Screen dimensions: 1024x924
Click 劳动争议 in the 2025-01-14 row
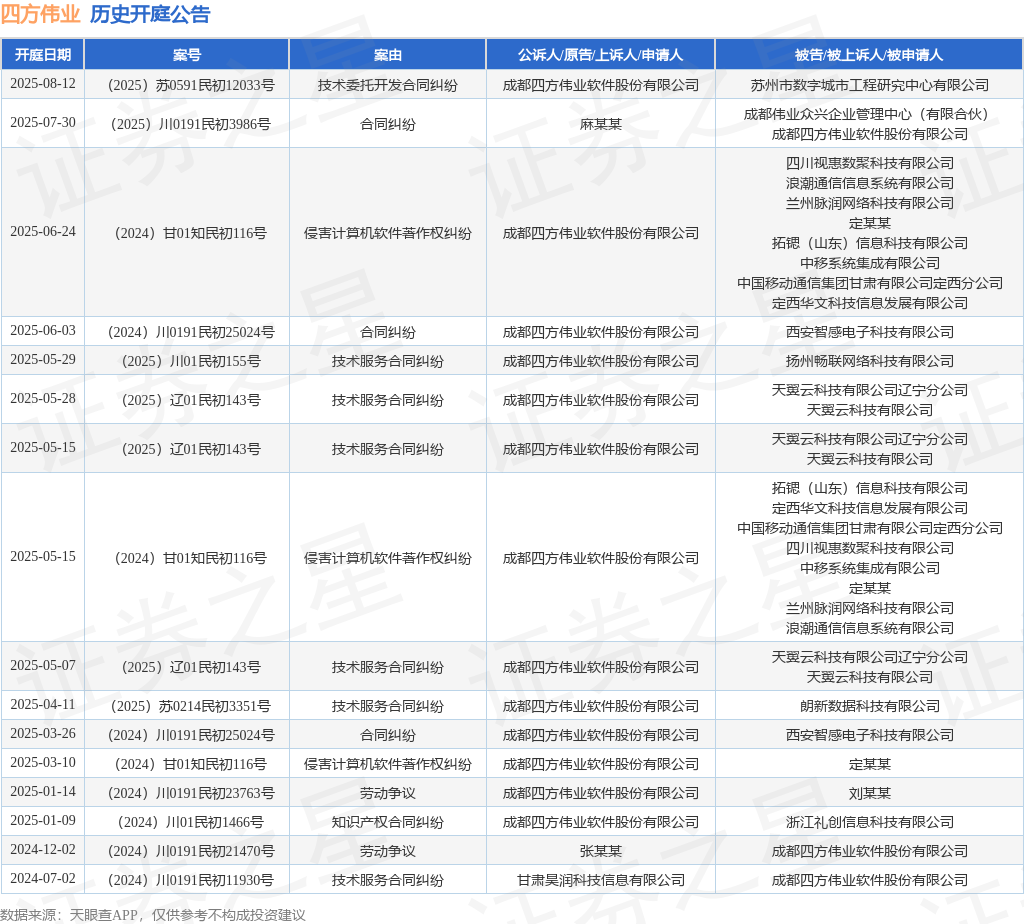[388, 793]
